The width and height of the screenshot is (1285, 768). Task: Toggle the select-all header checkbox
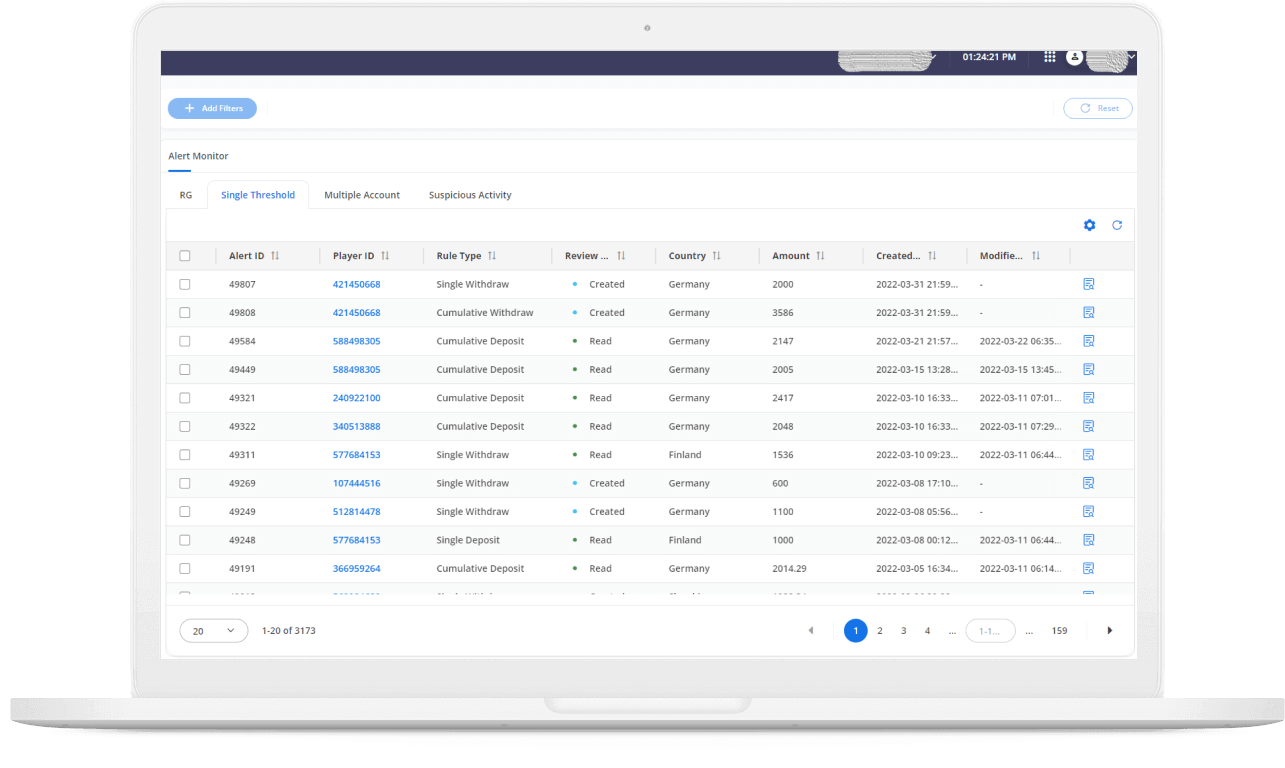(x=185, y=256)
